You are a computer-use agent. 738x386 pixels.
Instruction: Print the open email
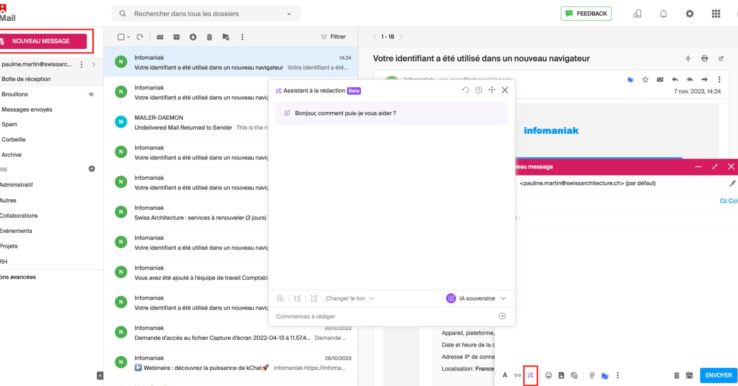[x=704, y=58]
